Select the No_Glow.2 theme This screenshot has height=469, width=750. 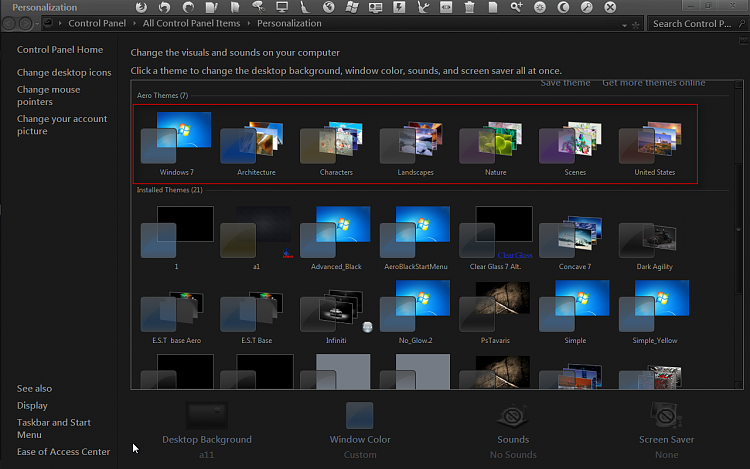416,312
